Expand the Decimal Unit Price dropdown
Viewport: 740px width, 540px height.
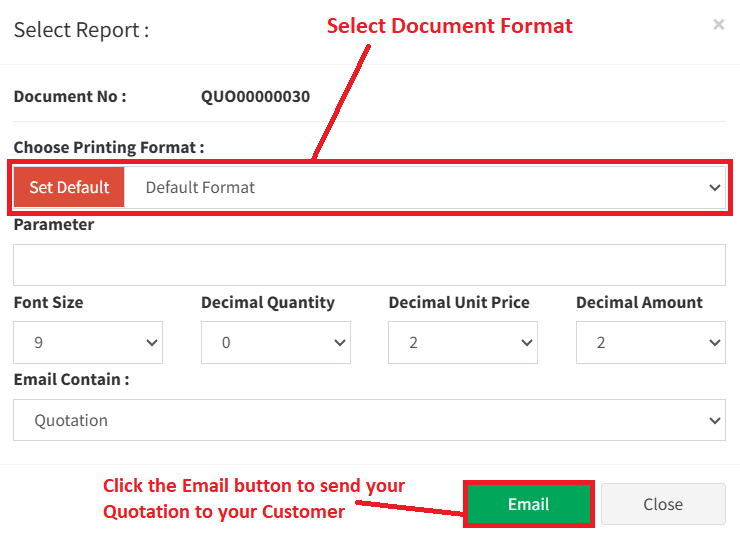pyautogui.click(x=463, y=342)
